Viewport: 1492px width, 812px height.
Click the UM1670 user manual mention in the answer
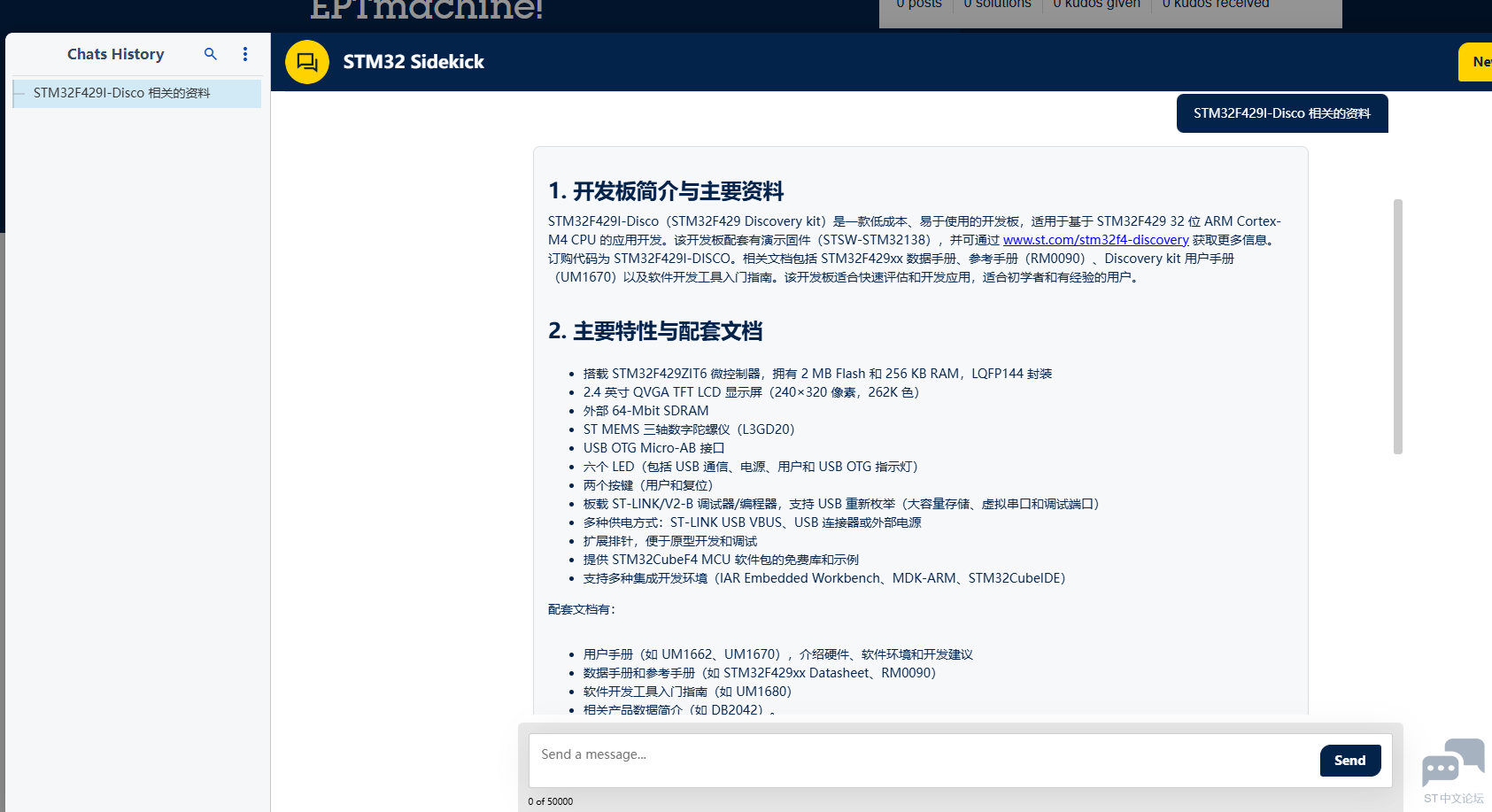[x=582, y=276]
